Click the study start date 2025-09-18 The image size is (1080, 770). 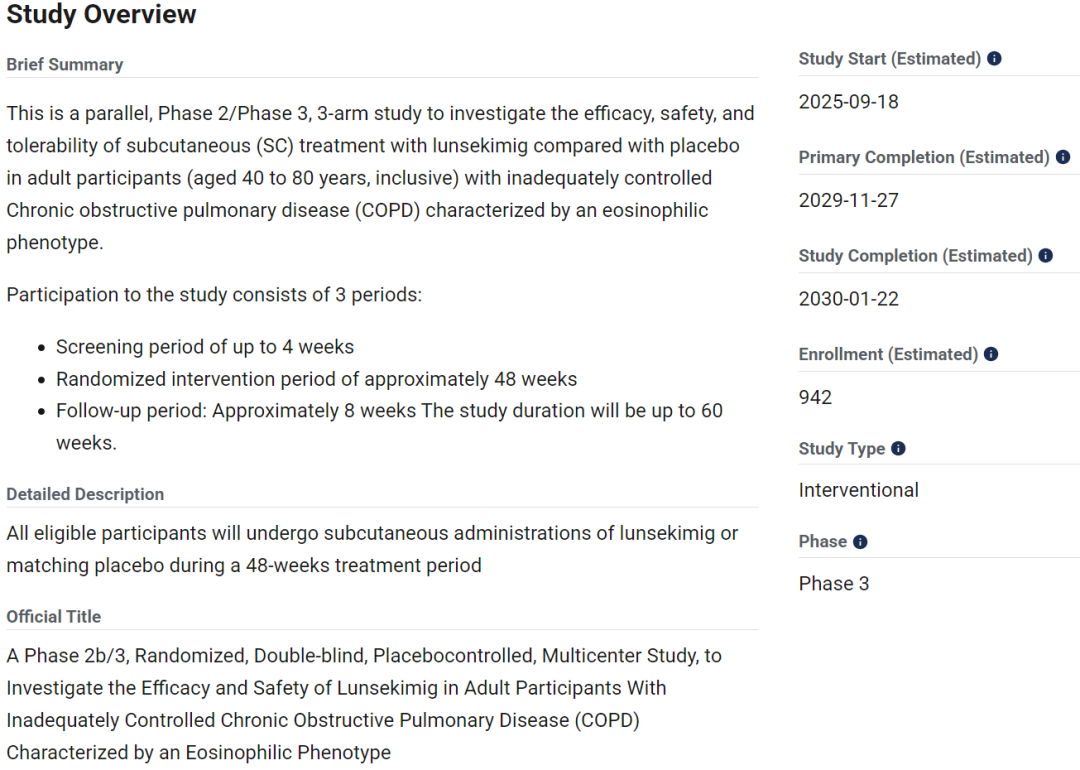coord(849,102)
